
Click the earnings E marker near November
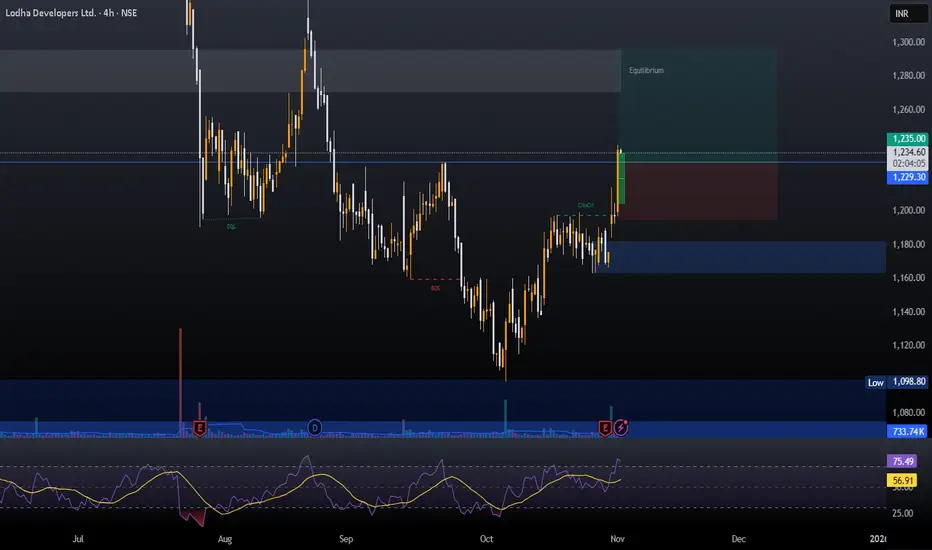click(604, 428)
